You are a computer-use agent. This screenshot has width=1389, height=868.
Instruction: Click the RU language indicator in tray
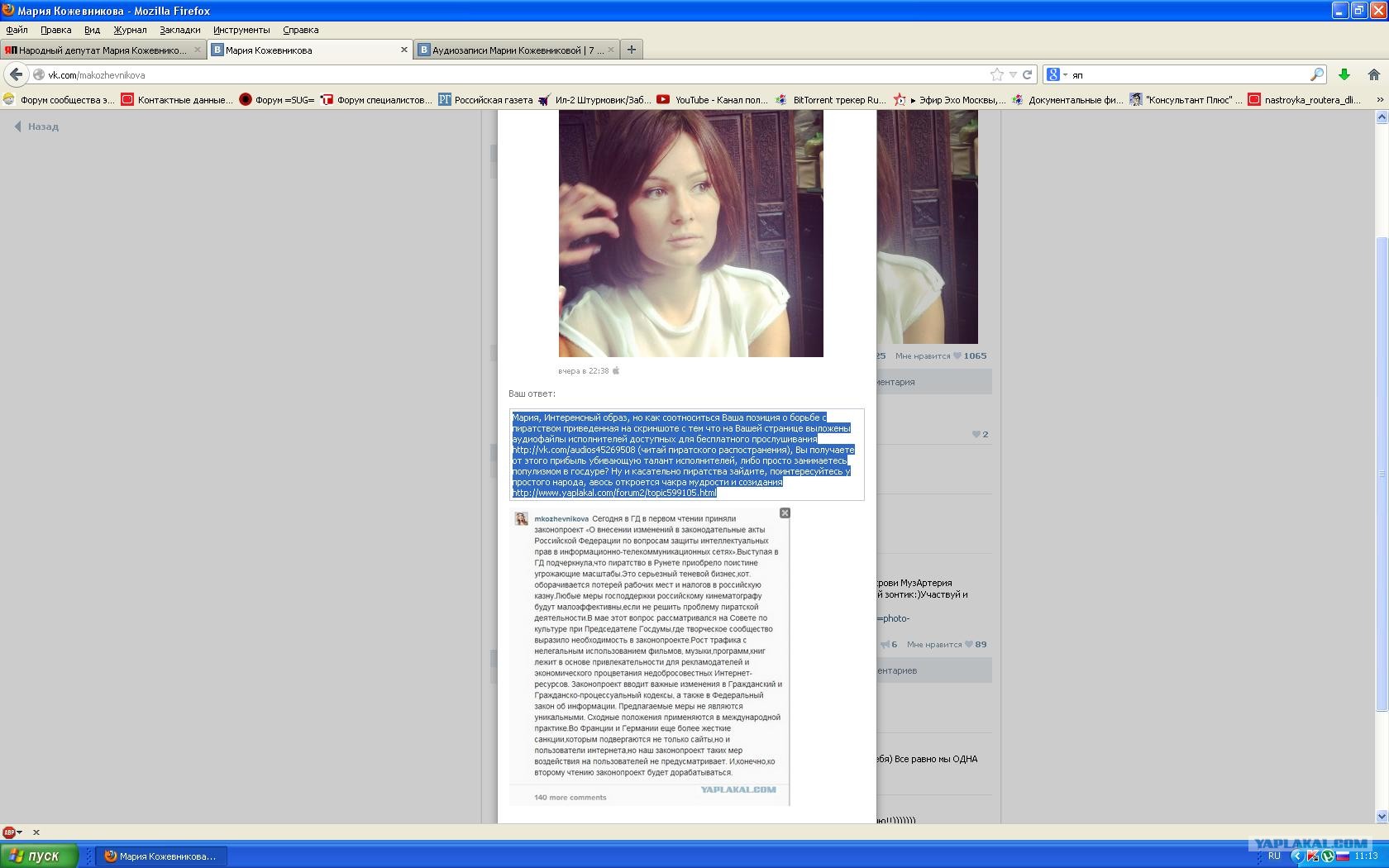coord(1274,856)
